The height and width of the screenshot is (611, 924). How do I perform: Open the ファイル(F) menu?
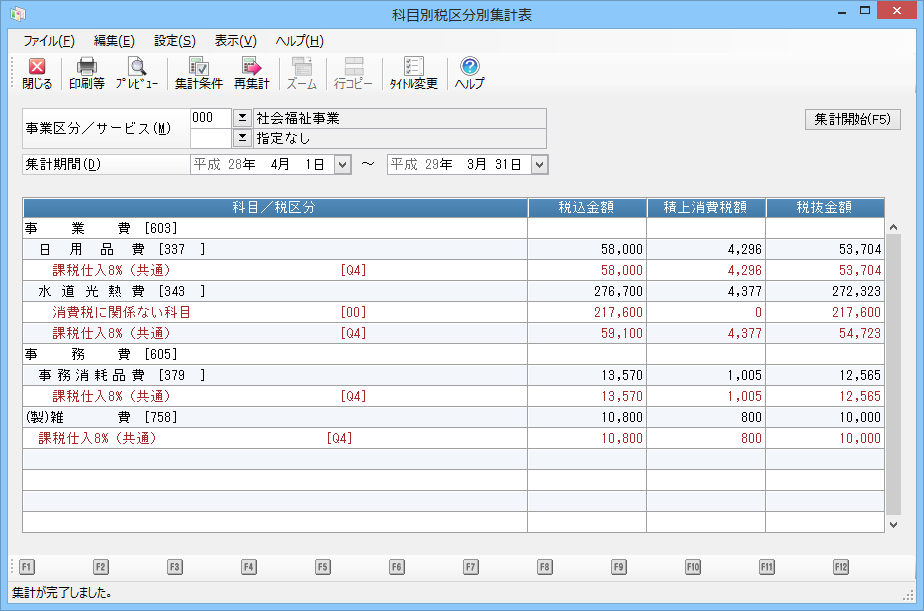(x=48, y=41)
